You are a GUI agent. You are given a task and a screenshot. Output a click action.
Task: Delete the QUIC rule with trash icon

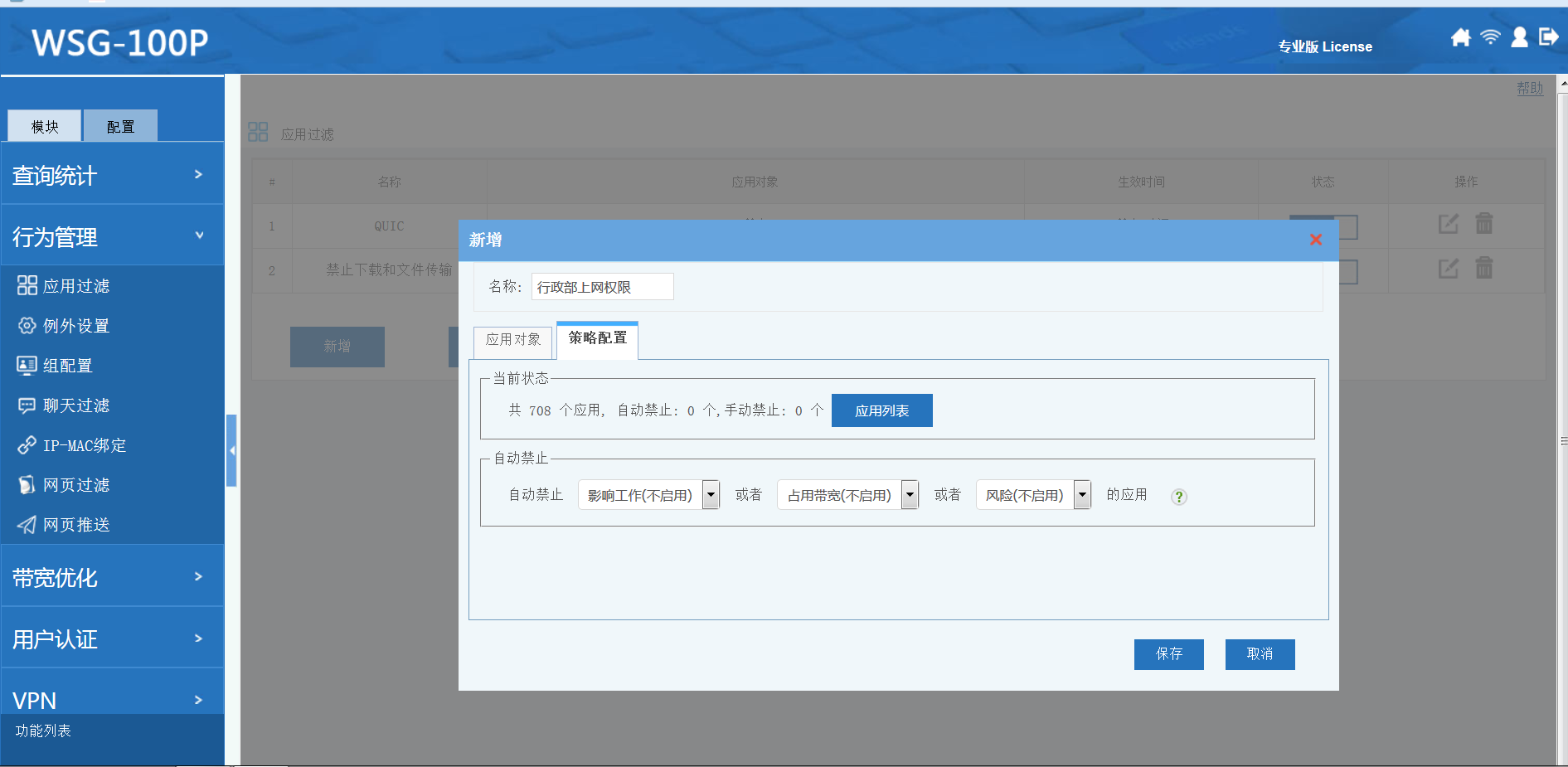coord(1483,224)
